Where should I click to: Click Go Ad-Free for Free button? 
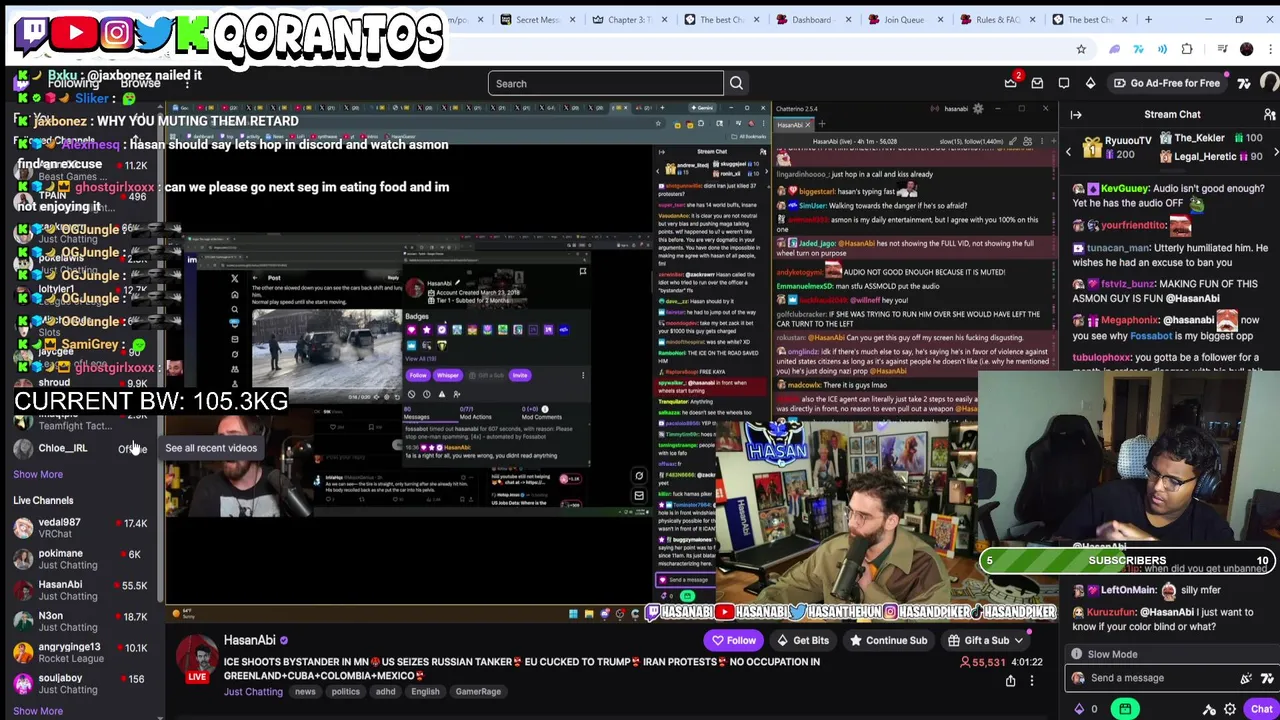point(1165,83)
